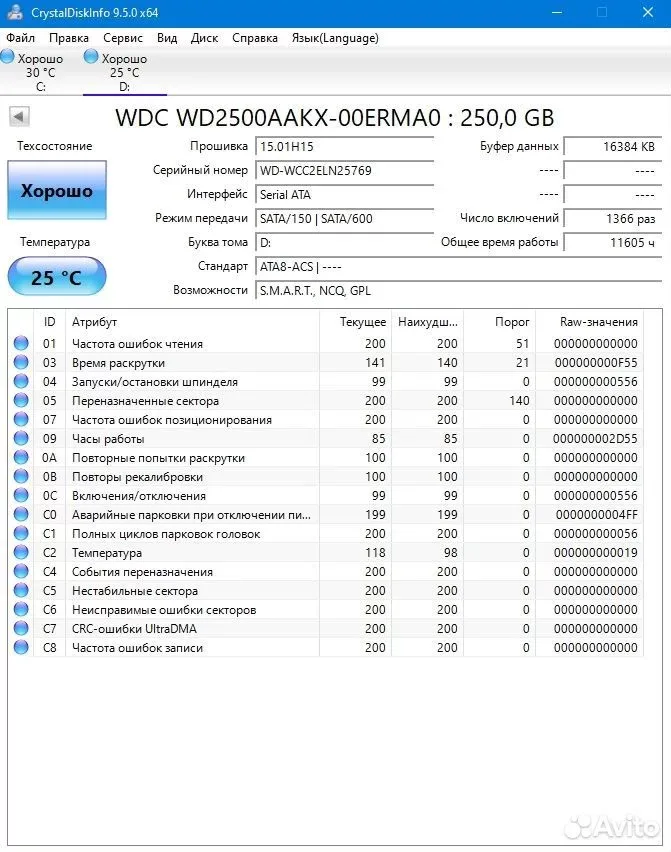671x852 pixels.
Task: Open the Правка menu
Action: pyautogui.click(x=68, y=38)
